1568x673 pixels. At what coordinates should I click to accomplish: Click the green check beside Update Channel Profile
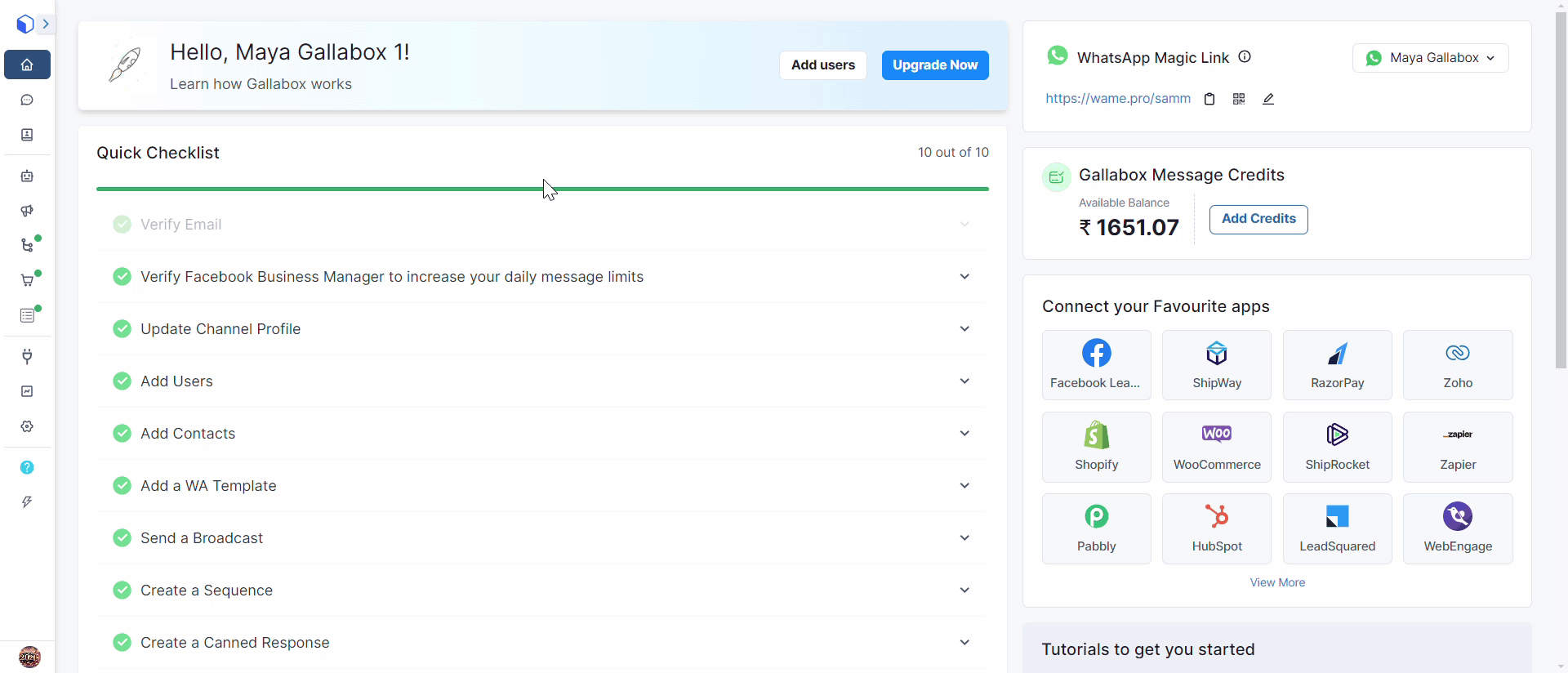tap(122, 329)
